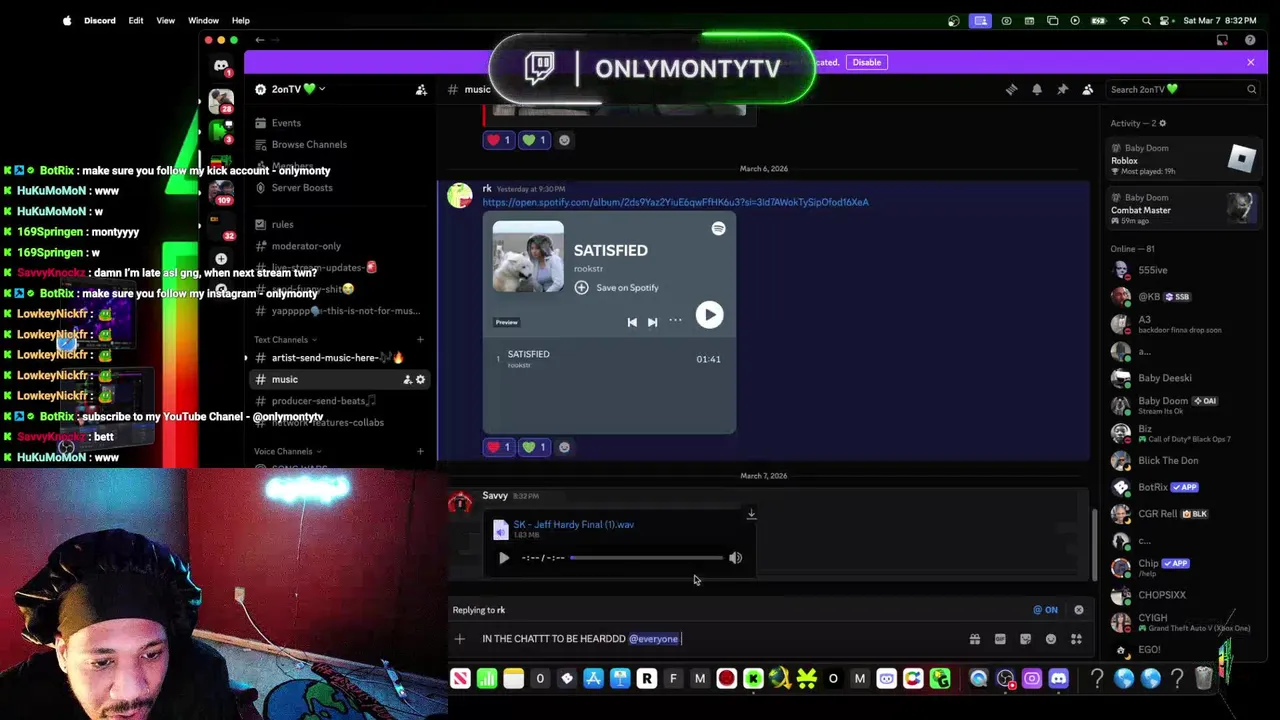Image resolution: width=1280 pixels, height=720 pixels.
Task: Open Server Boosts
Action: [338, 187]
